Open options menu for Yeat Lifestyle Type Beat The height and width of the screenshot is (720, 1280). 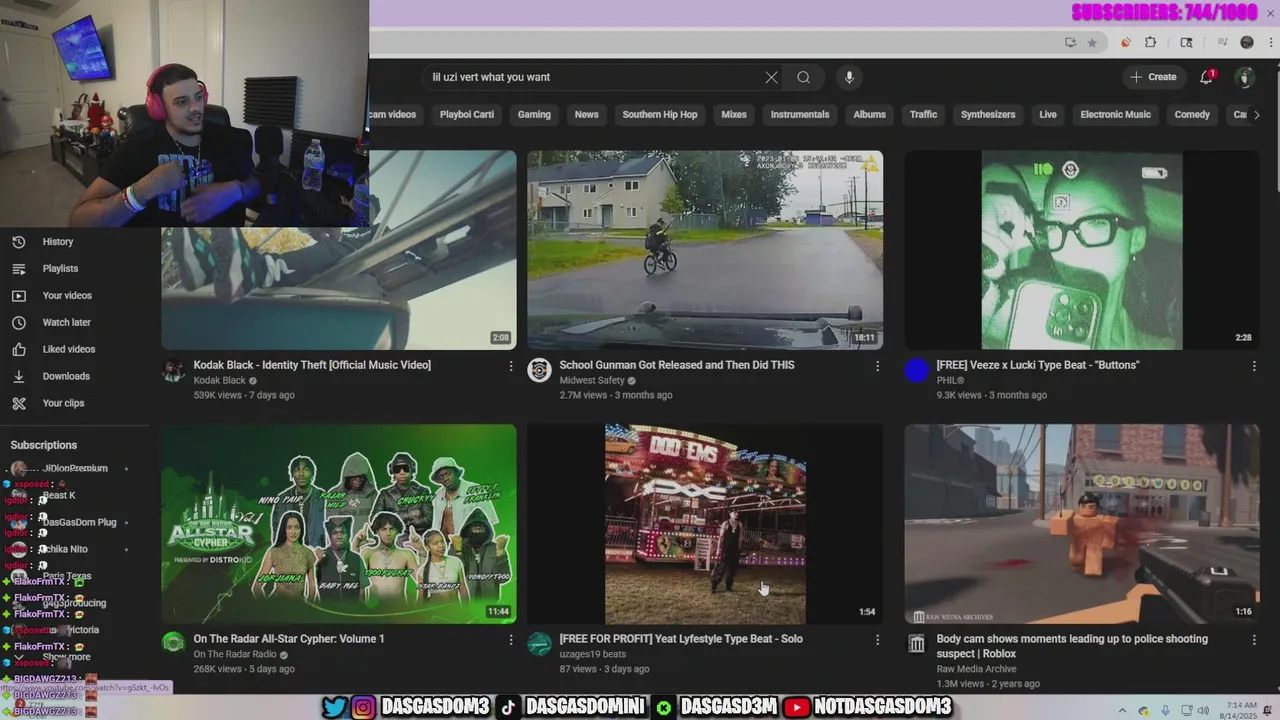pyautogui.click(x=877, y=640)
